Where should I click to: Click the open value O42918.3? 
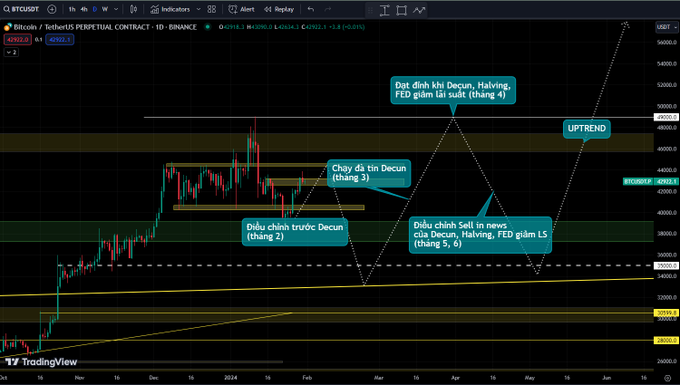[x=232, y=27]
